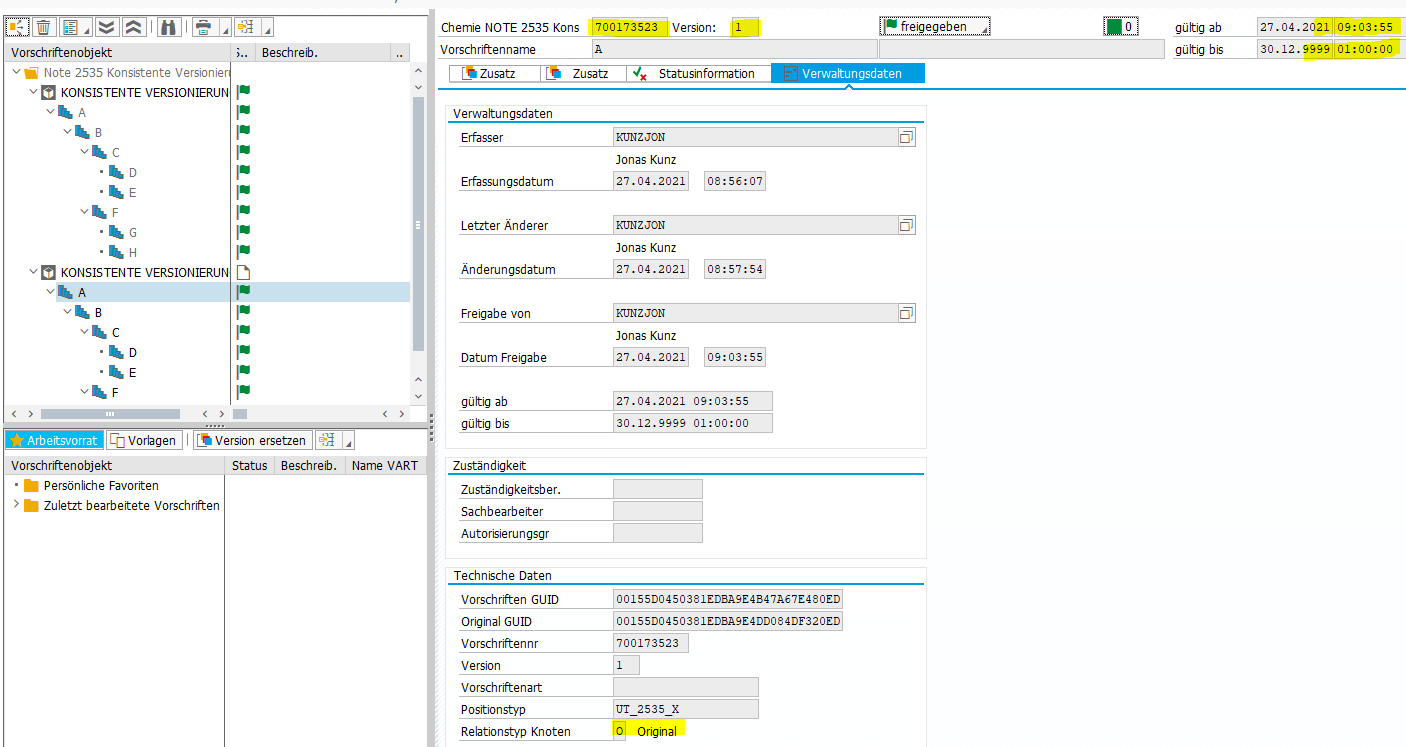Click the value help icon beside Erfasser field
The width and height of the screenshot is (1406, 747).
(x=906, y=138)
